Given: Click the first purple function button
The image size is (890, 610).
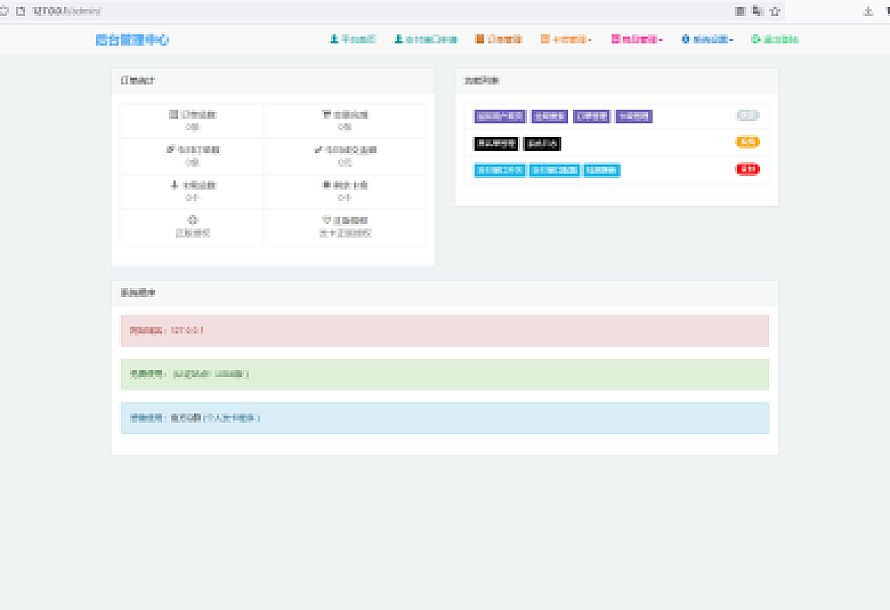Looking at the screenshot, I should 500,116.
